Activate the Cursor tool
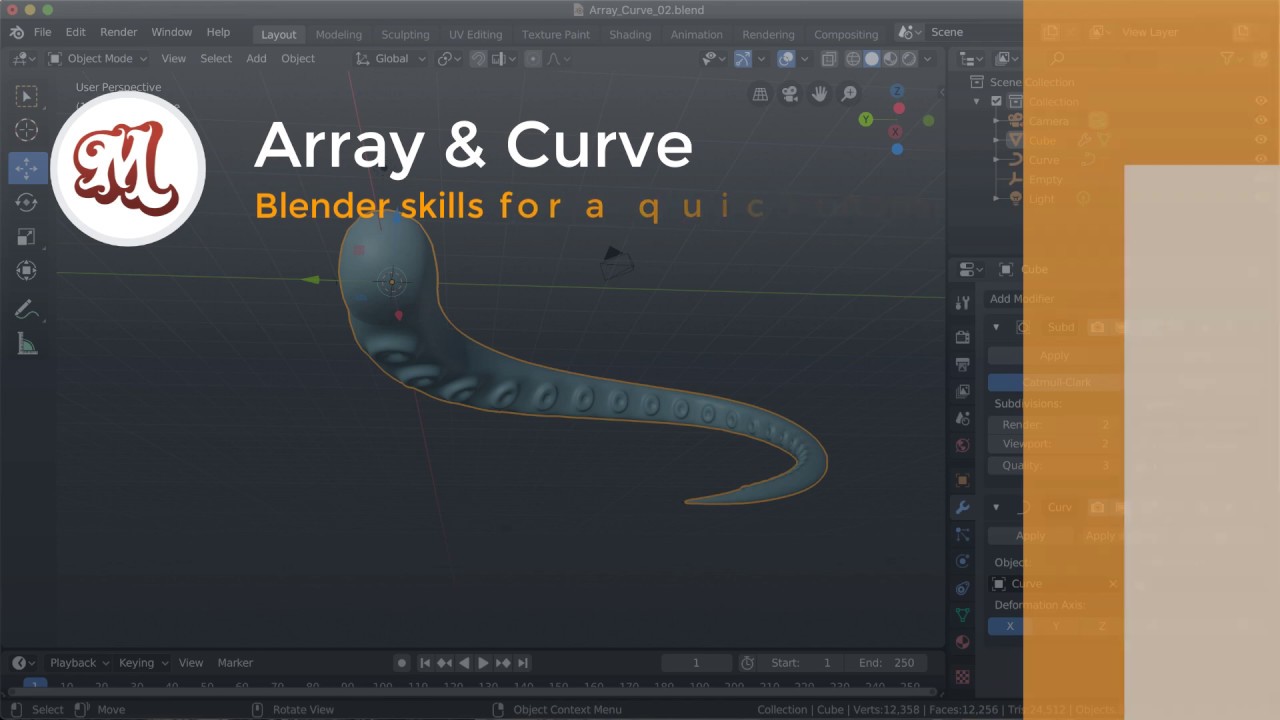Screen dimensions: 1280x720 pos(27,130)
